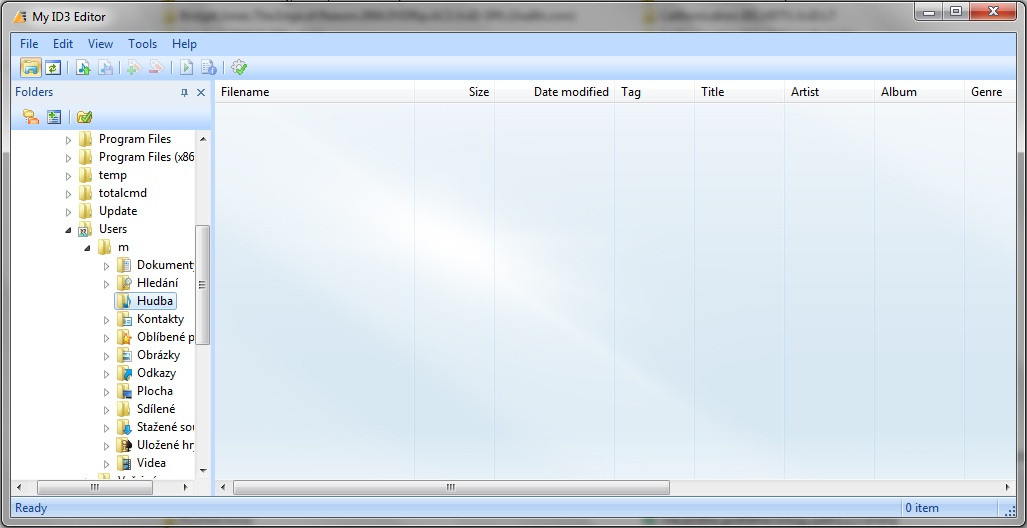Sort by Tag column header
Viewport: 1027px width, 528px height.
(654, 92)
